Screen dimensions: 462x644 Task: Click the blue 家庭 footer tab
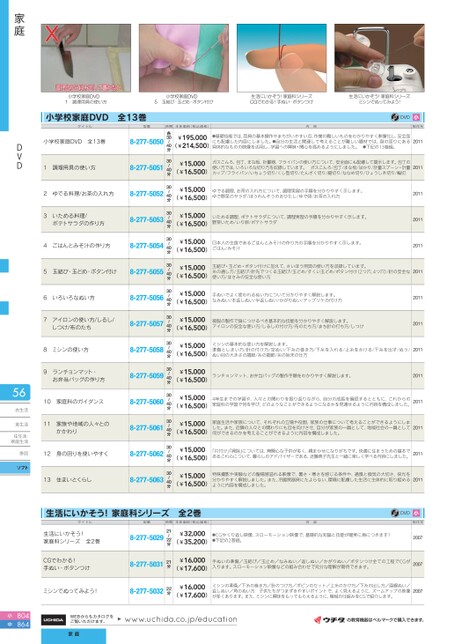(x=74, y=636)
